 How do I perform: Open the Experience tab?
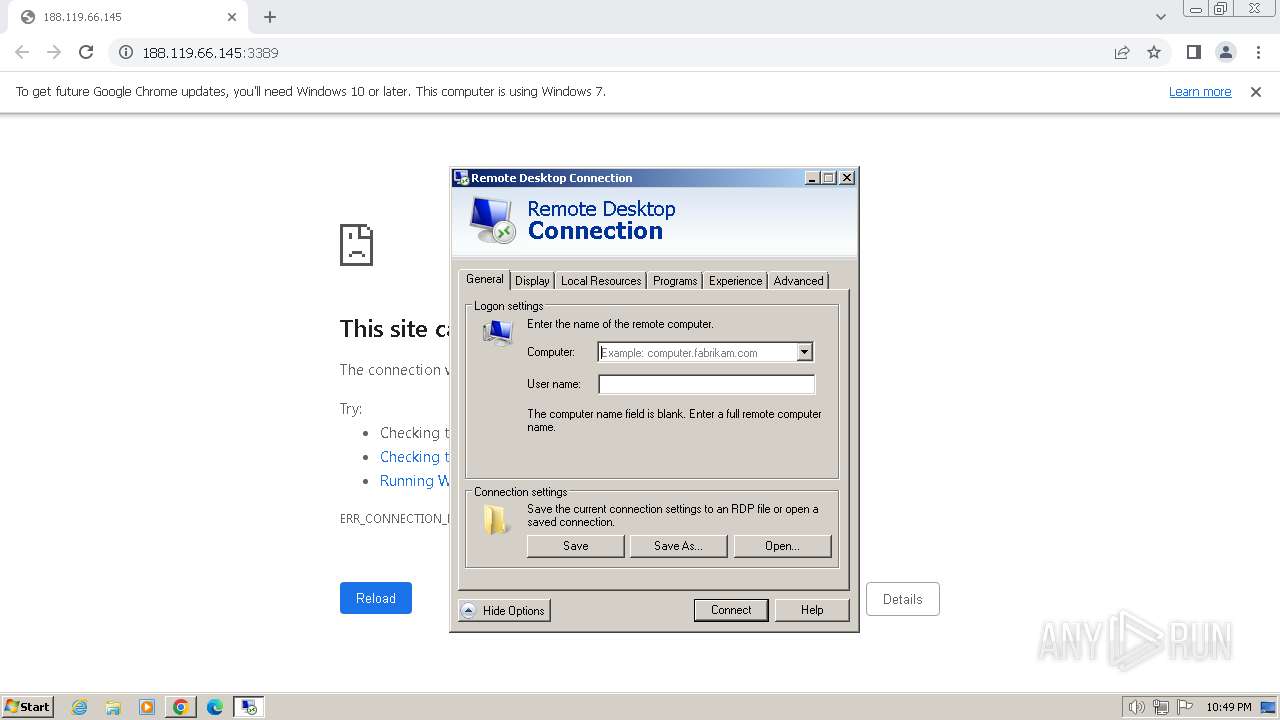point(735,281)
